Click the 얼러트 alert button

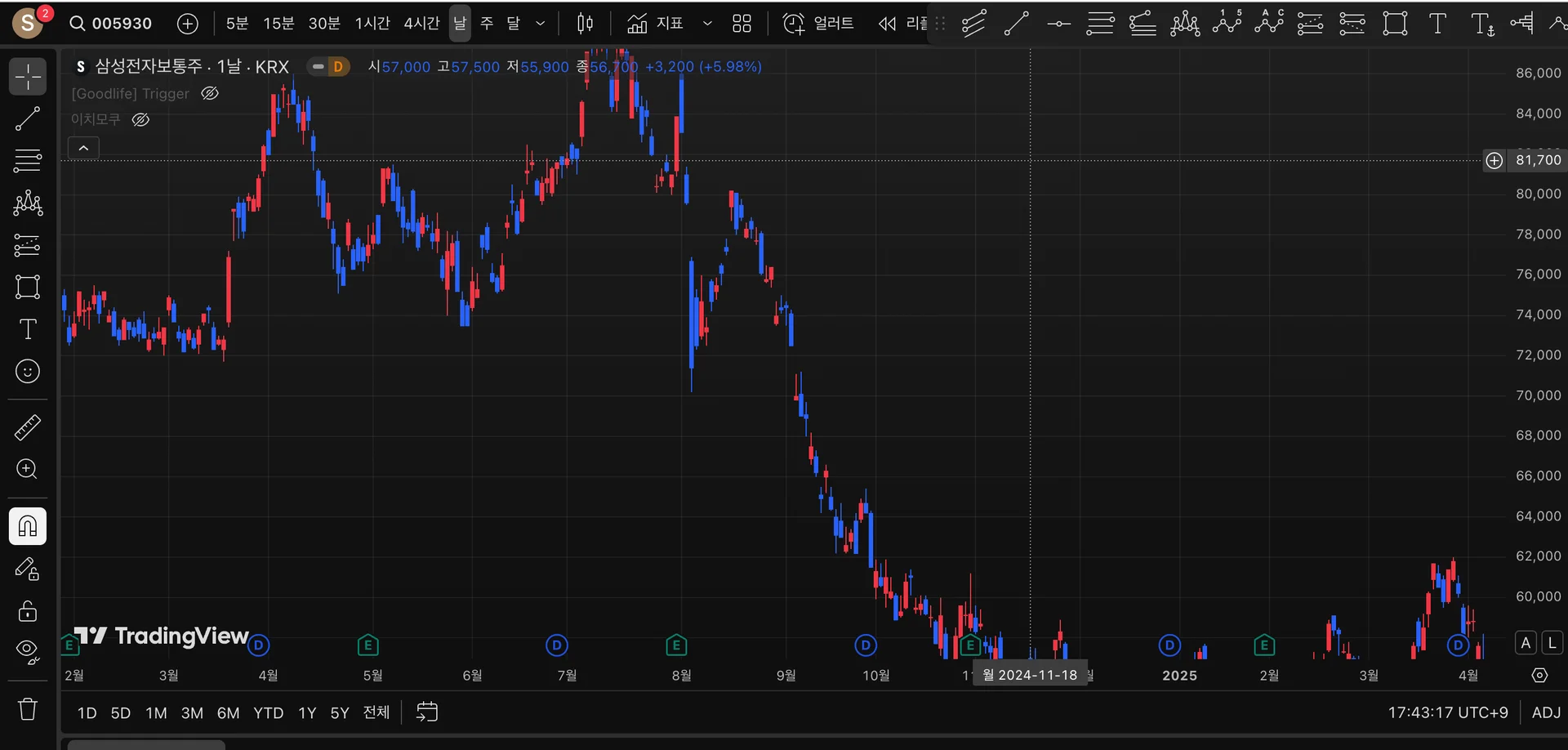click(x=818, y=24)
